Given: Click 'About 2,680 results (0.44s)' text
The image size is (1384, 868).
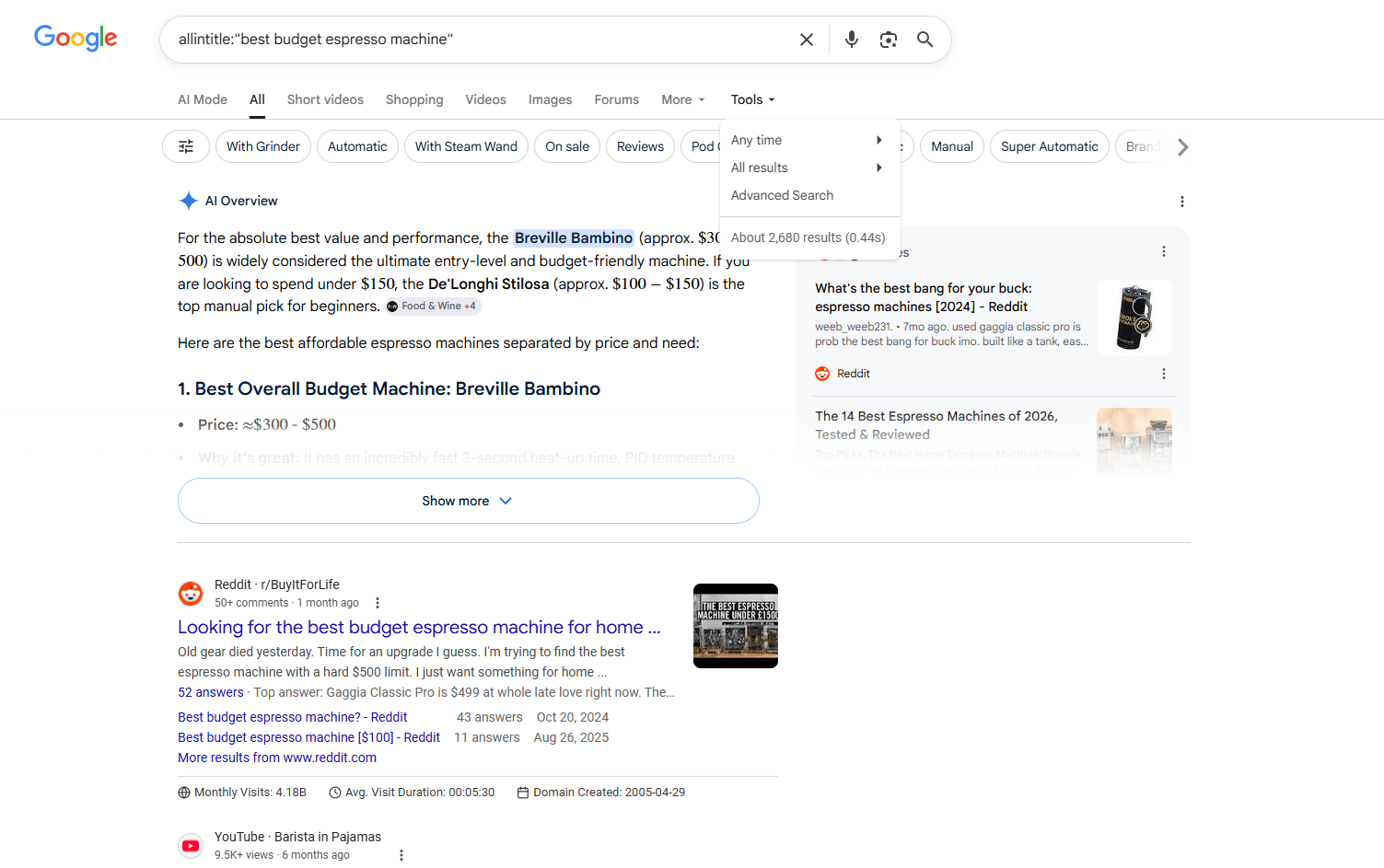Looking at the screenshot, I should (x=808, y=237).
